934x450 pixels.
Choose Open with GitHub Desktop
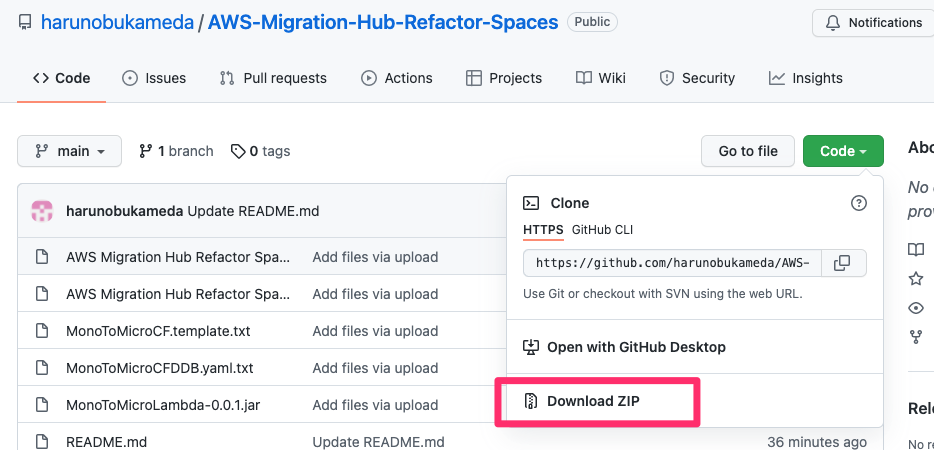pos(636,347)
